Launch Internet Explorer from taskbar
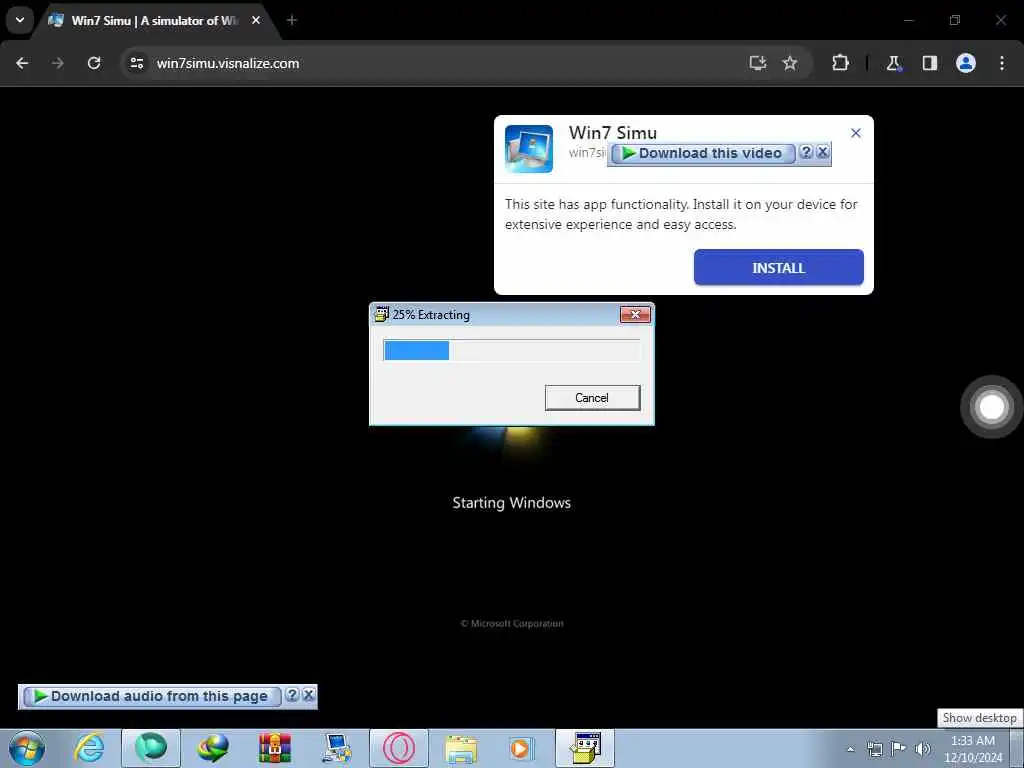Image resolution: width=1024 pixels, height=768 pixels. [x=89, y=748]
